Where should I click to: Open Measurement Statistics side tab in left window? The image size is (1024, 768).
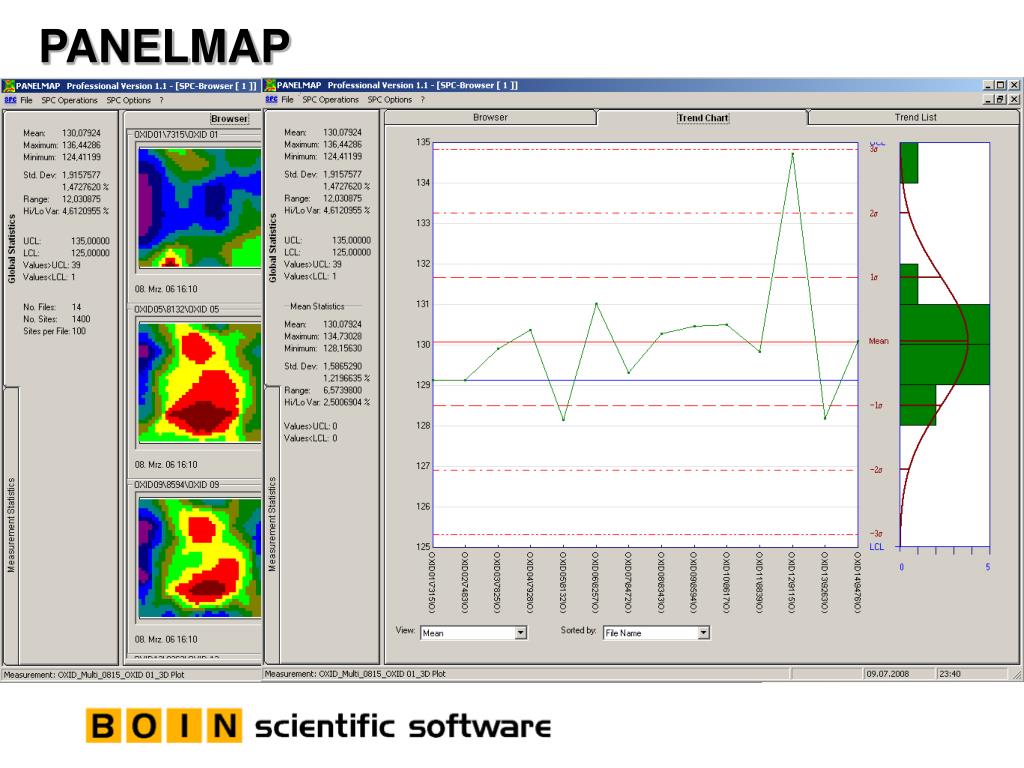pos(11,525)
